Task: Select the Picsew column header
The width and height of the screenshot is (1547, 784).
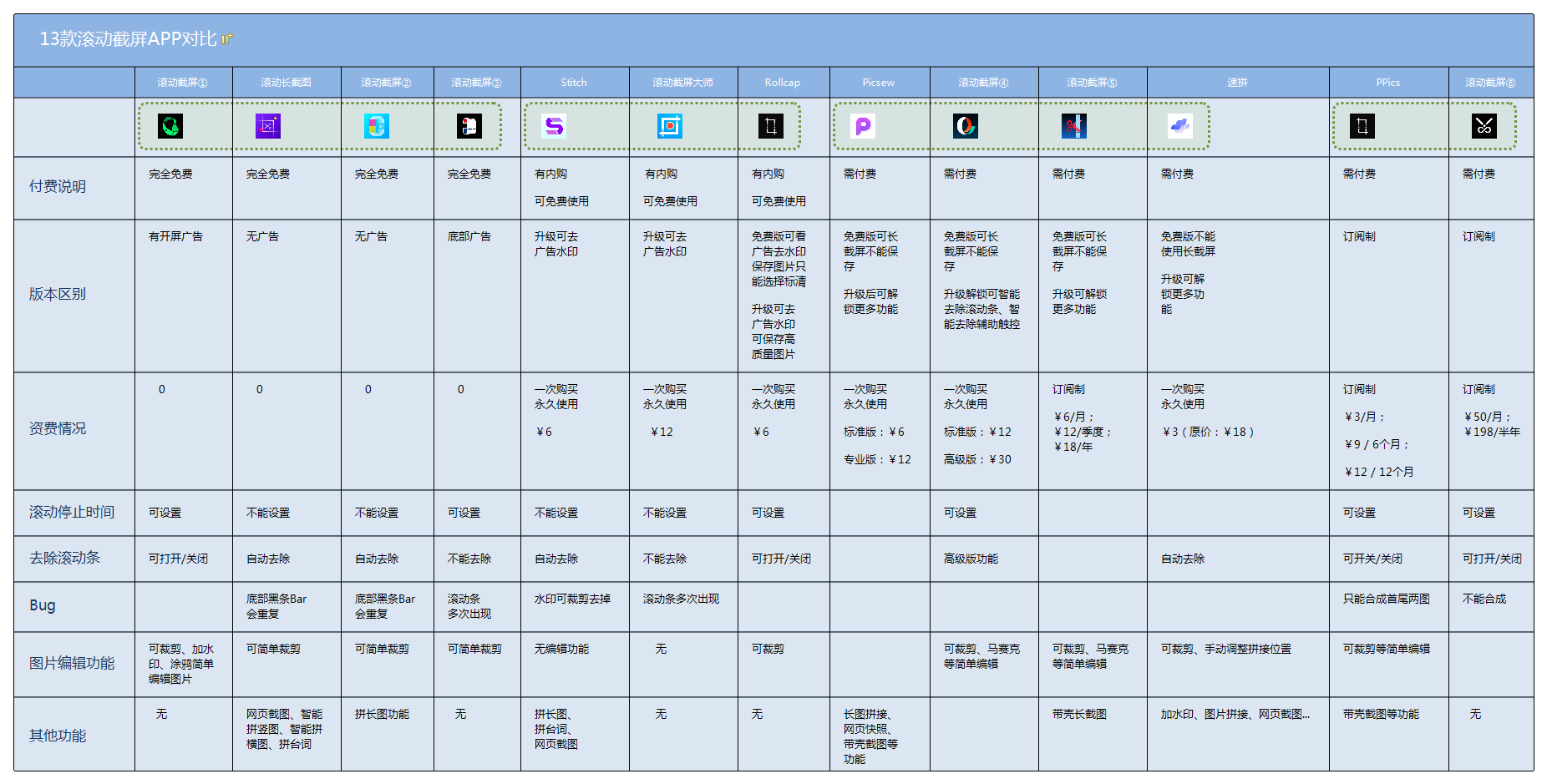Action: click(x=879, y=83)
